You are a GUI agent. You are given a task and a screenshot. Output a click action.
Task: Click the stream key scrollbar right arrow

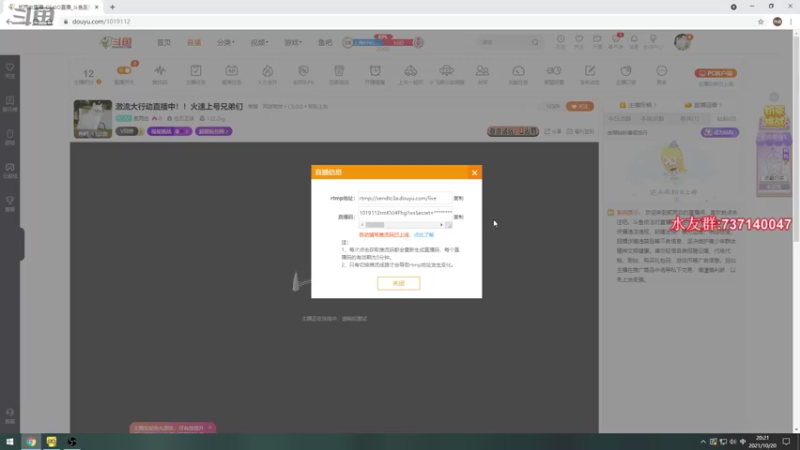[x=441, y=225]
